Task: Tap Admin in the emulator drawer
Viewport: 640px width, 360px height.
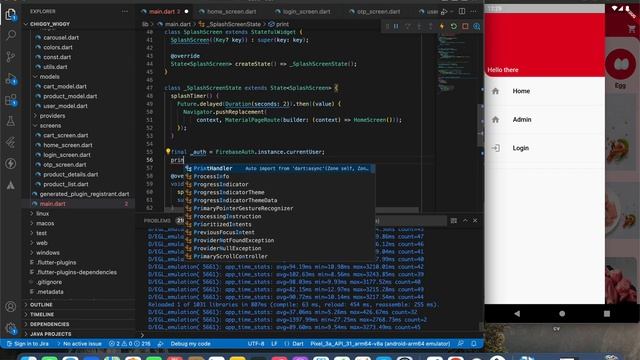Action: 544,120
